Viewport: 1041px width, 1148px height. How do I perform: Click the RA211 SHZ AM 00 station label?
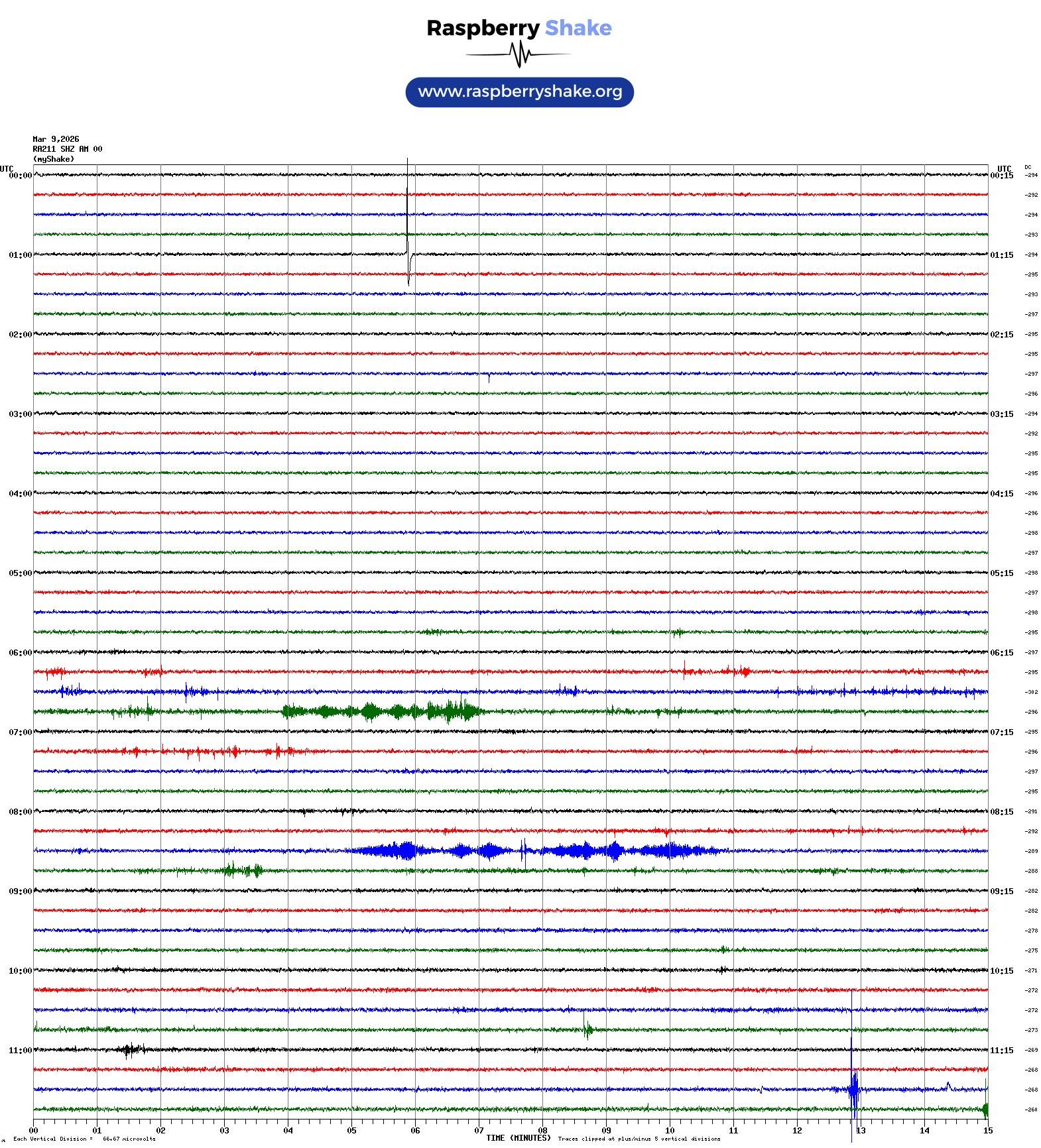[x=67, y=149]
